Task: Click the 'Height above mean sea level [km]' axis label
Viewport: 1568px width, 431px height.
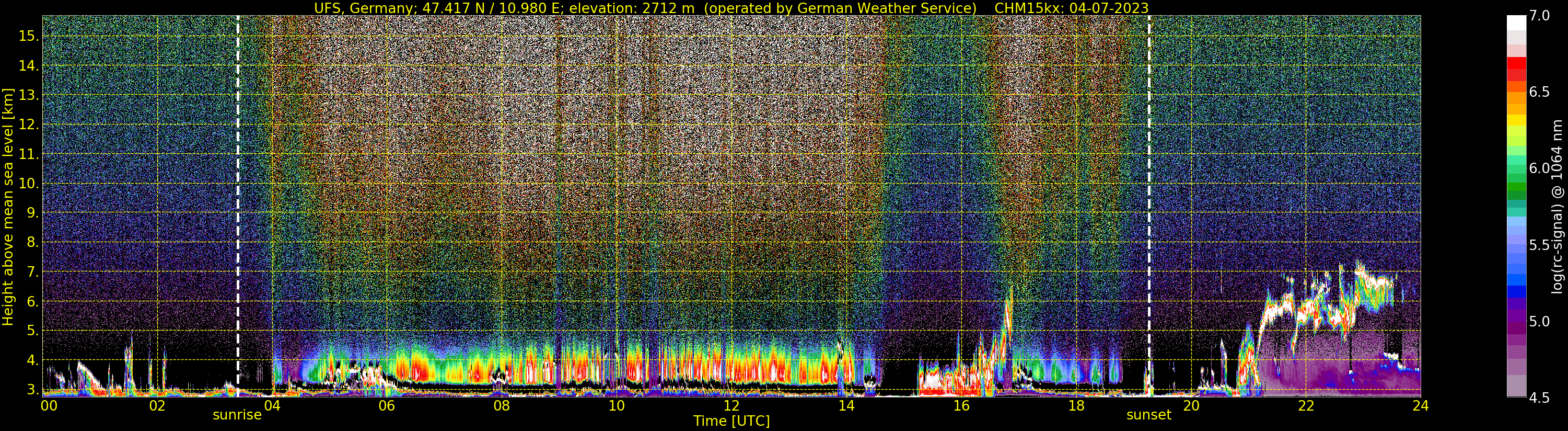Action: (8, 207)
